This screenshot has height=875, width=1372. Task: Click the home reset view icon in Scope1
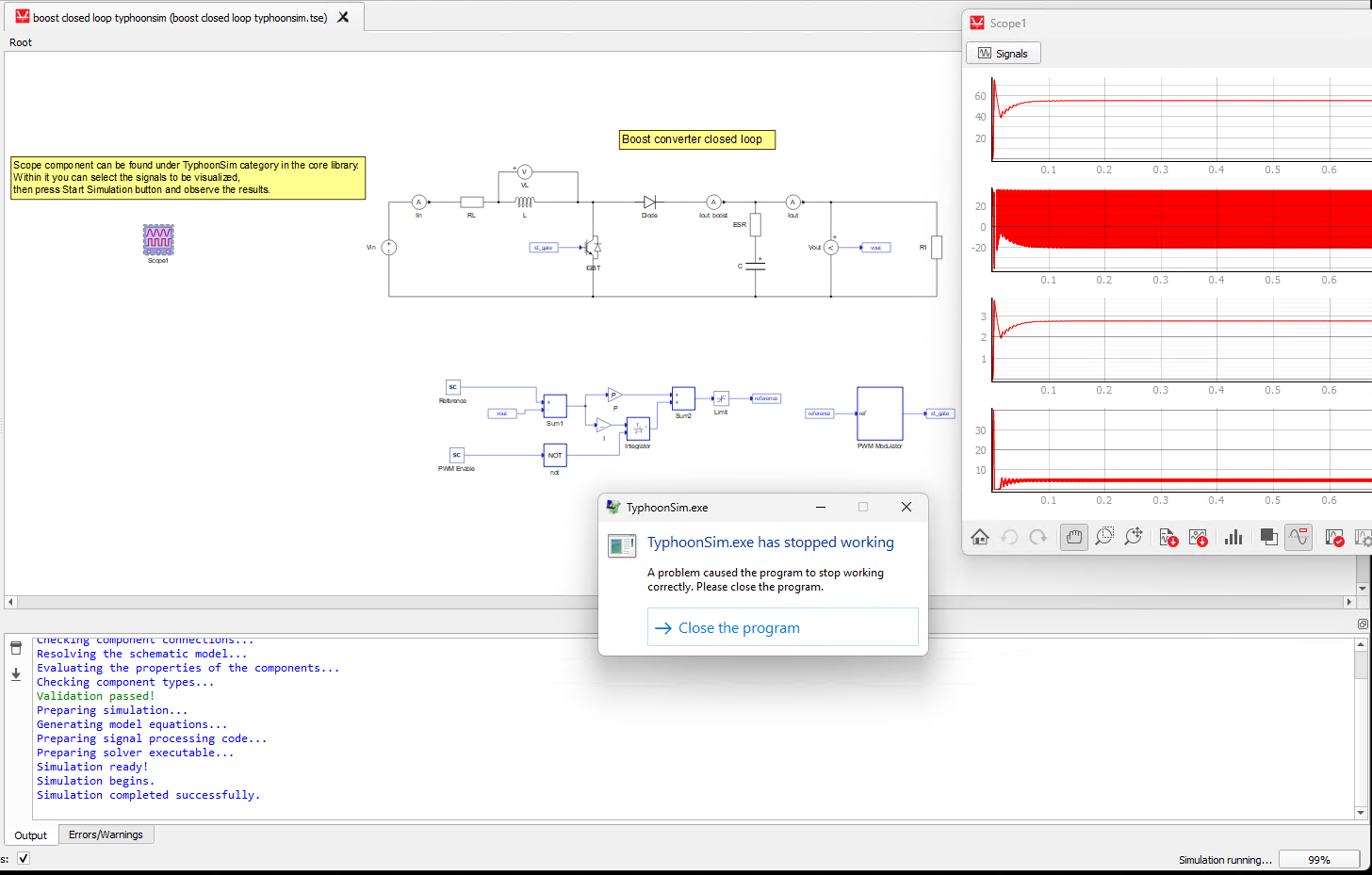click(980, 537)
